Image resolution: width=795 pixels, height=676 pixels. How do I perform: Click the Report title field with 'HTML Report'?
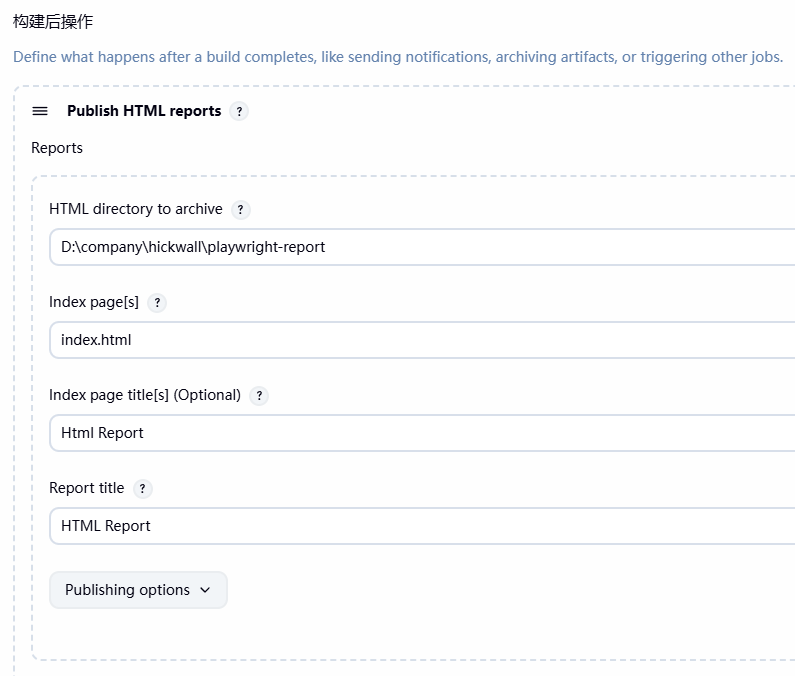(x=420, y=526)
